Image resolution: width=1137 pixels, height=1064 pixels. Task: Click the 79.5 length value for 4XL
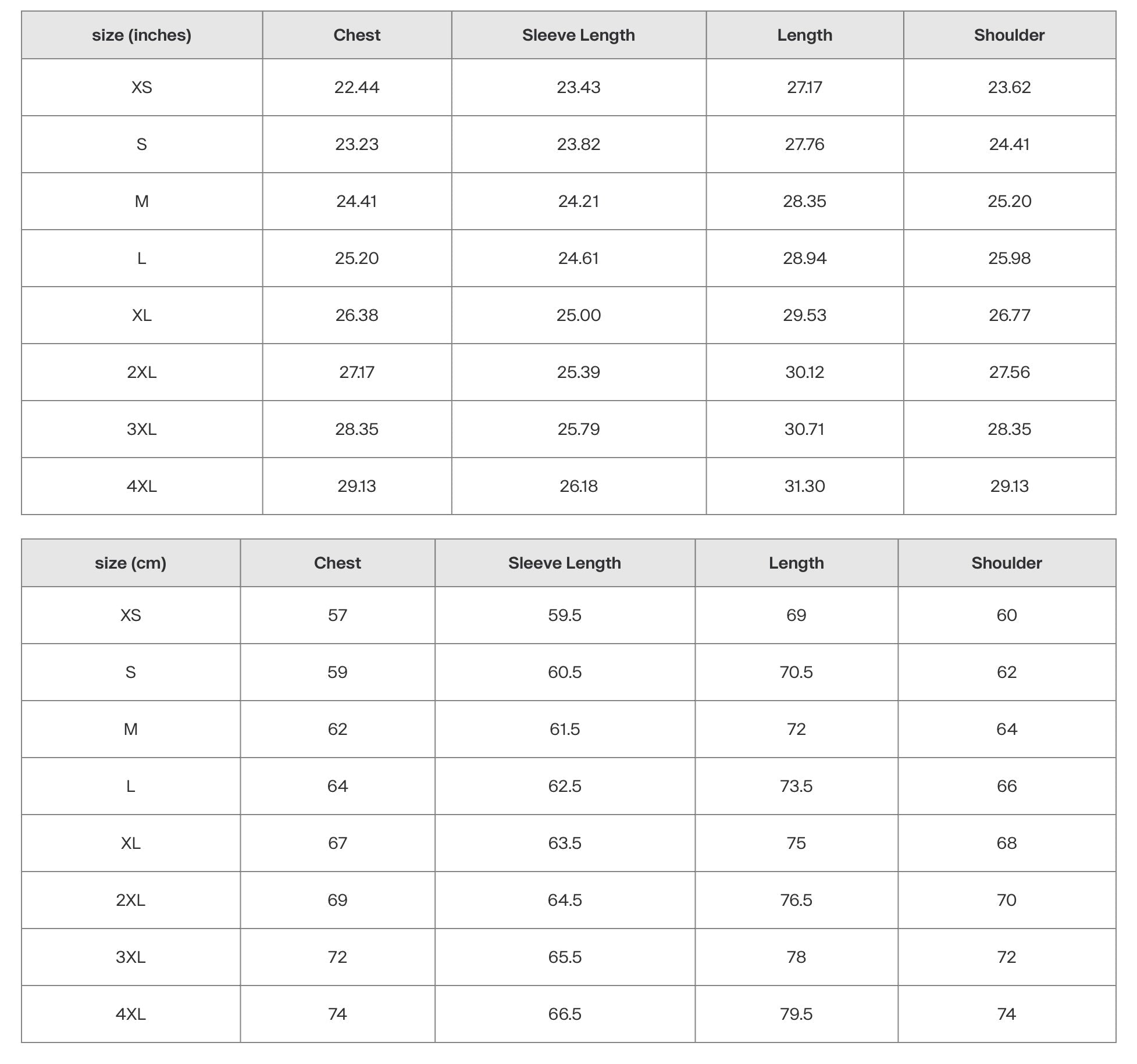(x=796, y=1014)
